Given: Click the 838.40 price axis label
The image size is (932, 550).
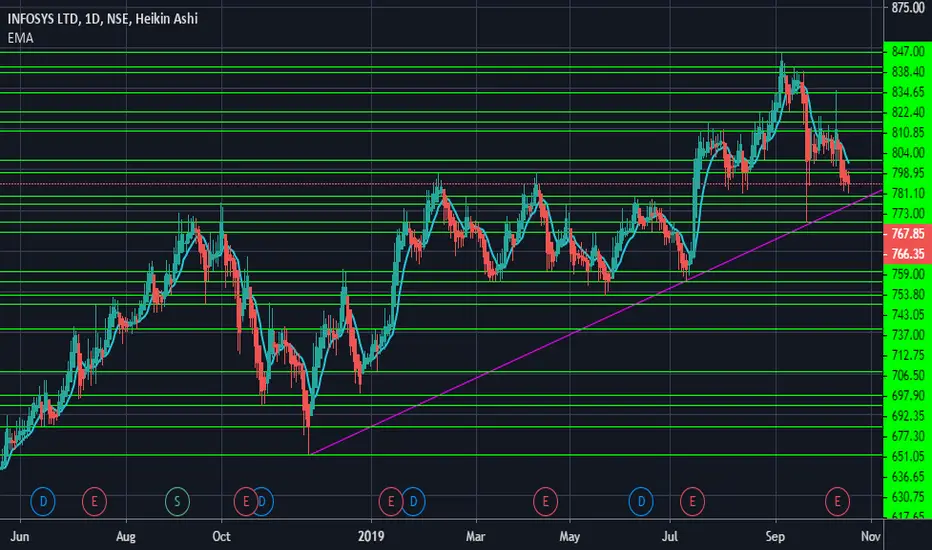Looking at the screenshot, I should [x=908, y=72].
